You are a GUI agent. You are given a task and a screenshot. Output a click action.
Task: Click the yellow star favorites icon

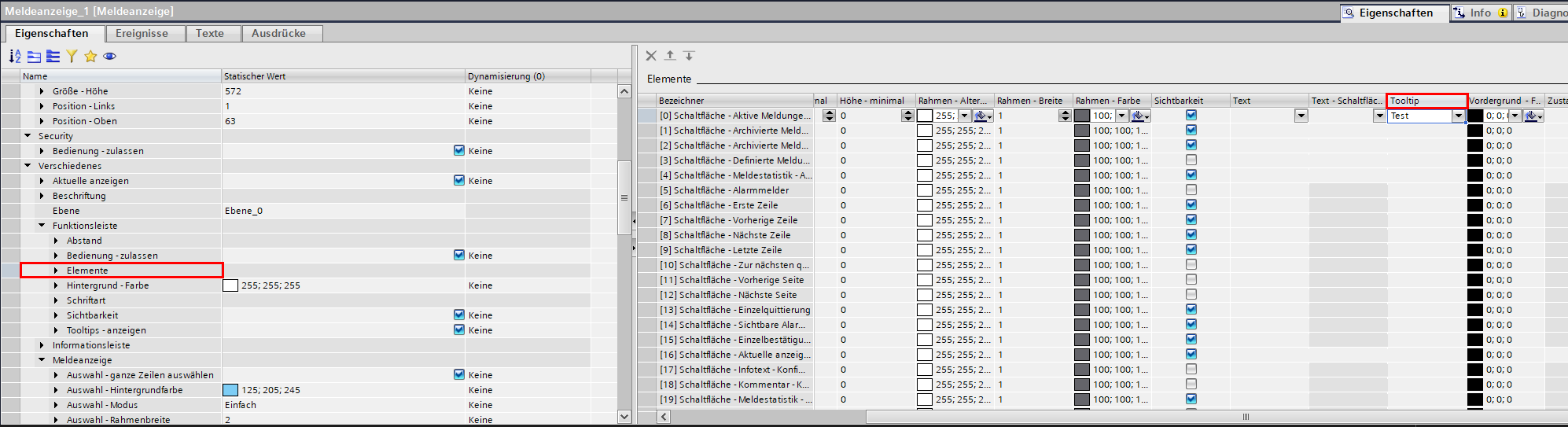(90, 56)
